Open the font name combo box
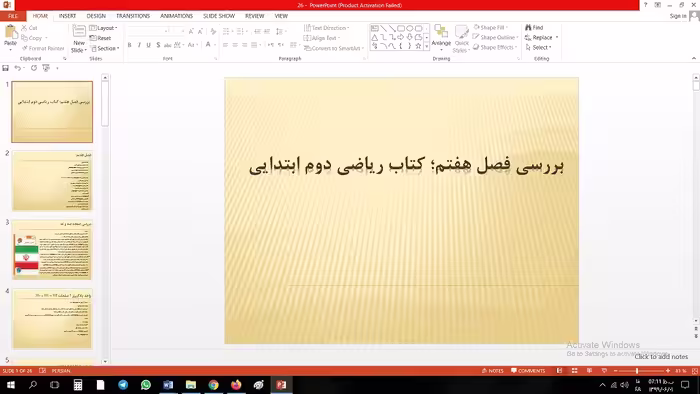 click(148, 31)
